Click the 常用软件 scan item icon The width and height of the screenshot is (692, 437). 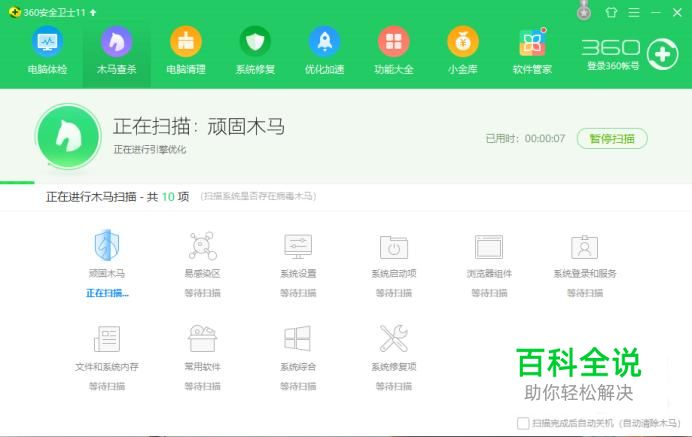pyautogui.click(x=203, y=338)
